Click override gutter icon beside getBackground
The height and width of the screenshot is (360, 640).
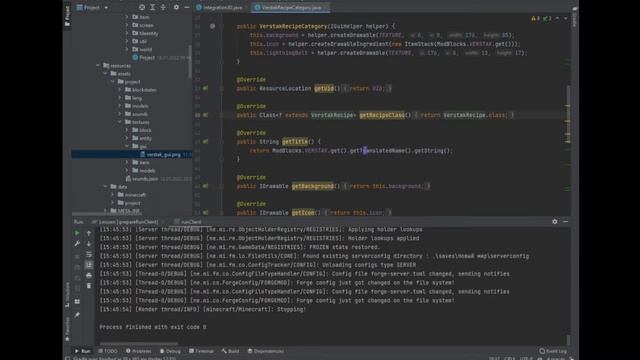click(206, 186)
